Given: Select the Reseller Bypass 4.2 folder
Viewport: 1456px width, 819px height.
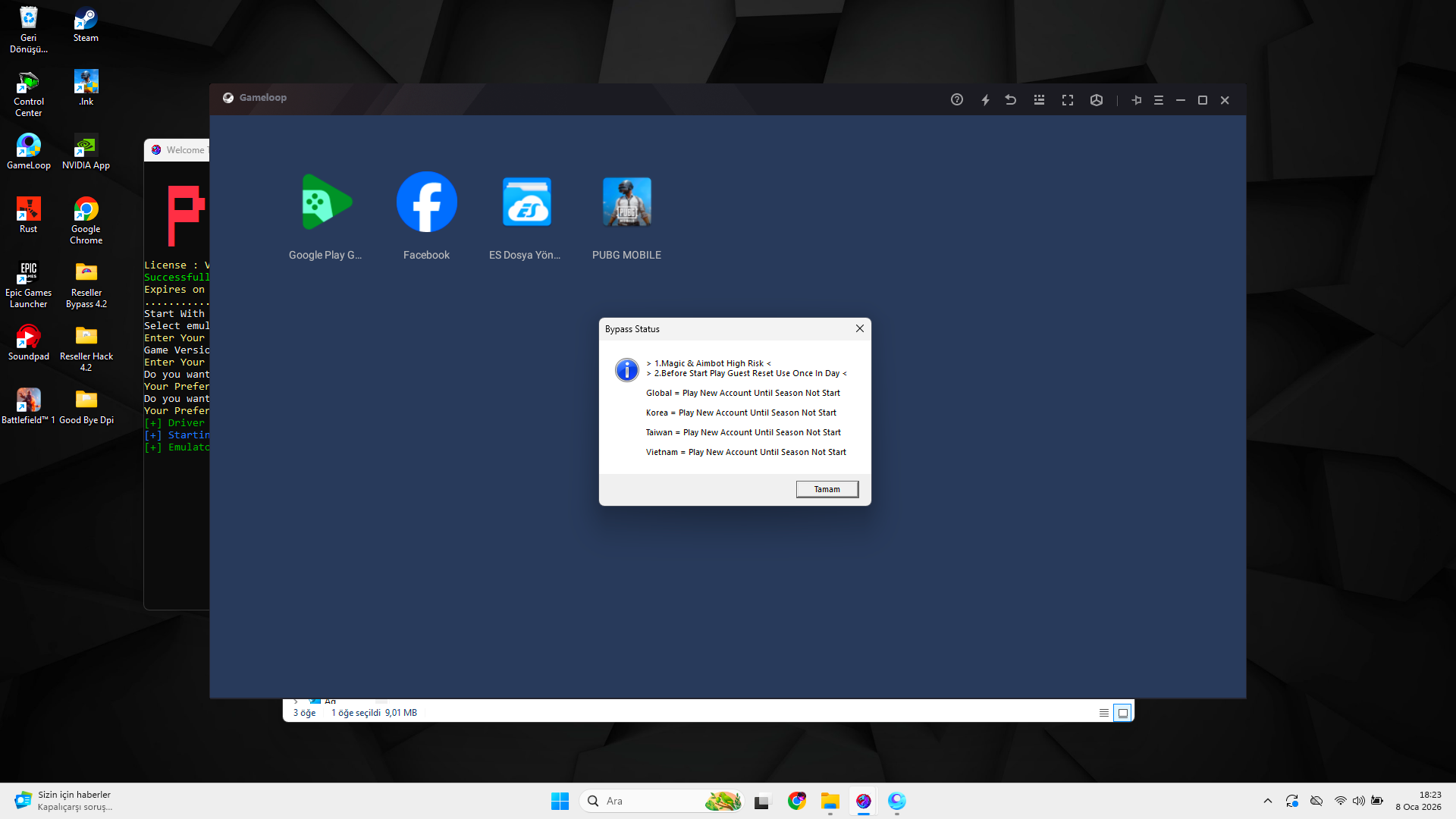Looking at the screenshot, I should (x=86, y=284).
